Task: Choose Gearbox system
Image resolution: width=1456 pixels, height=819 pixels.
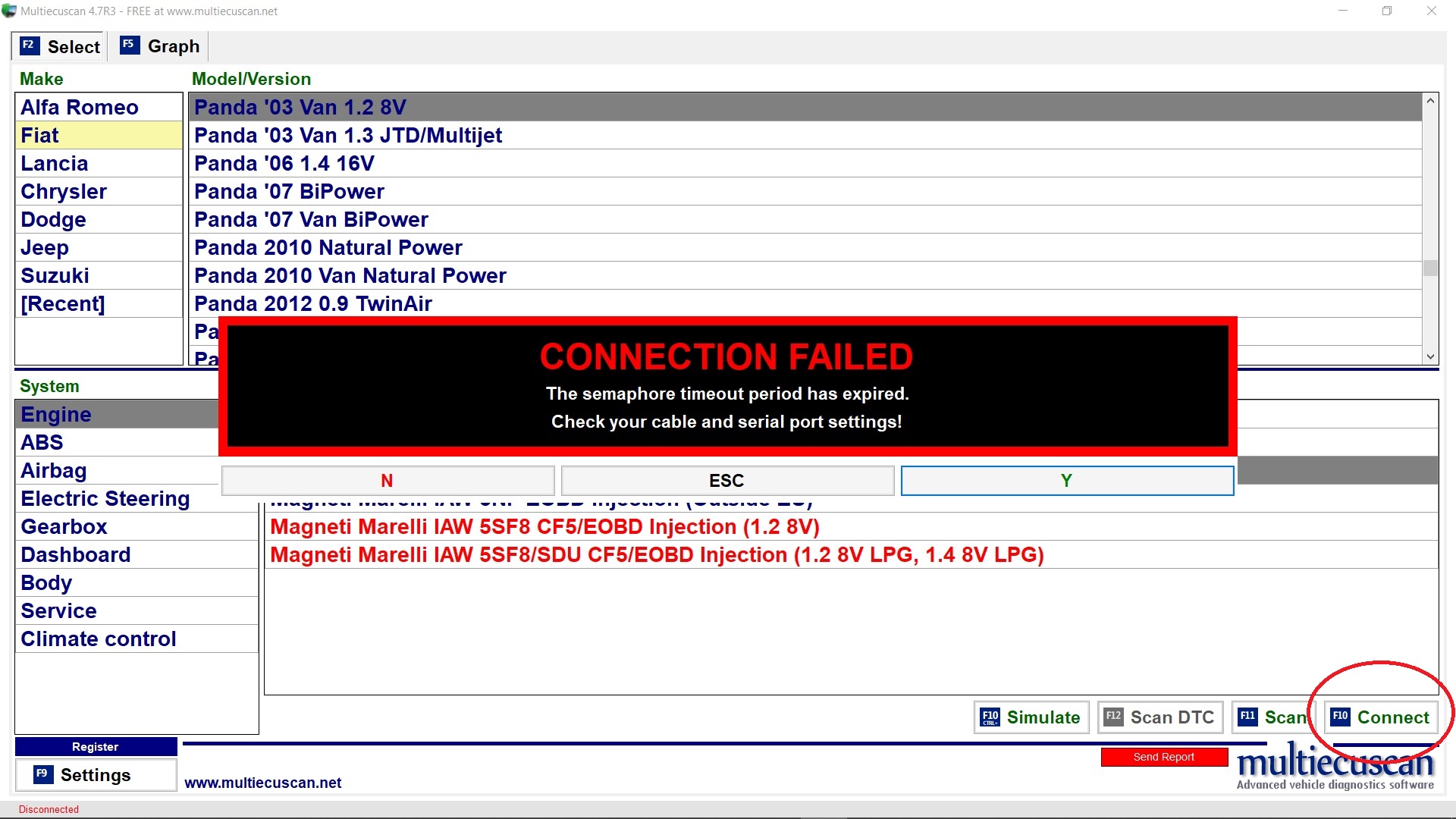Action: (136, 526)
